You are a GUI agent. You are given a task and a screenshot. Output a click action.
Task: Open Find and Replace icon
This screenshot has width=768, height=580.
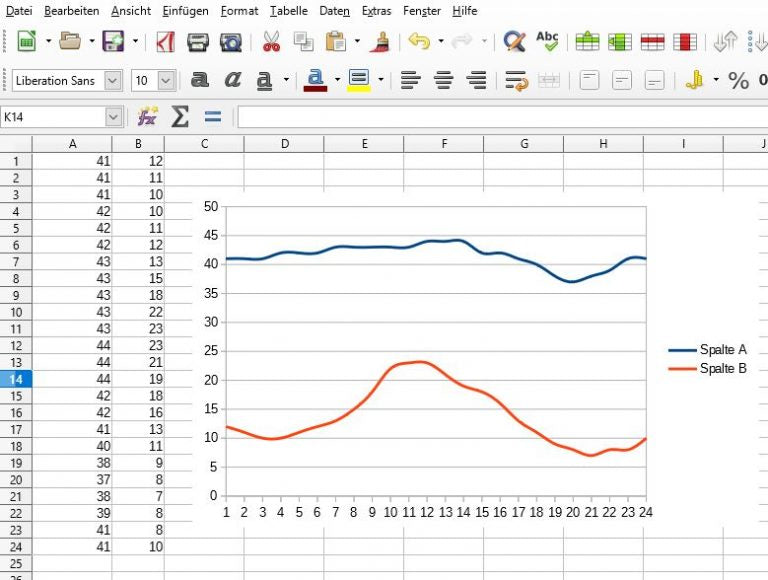coord(514,42)
